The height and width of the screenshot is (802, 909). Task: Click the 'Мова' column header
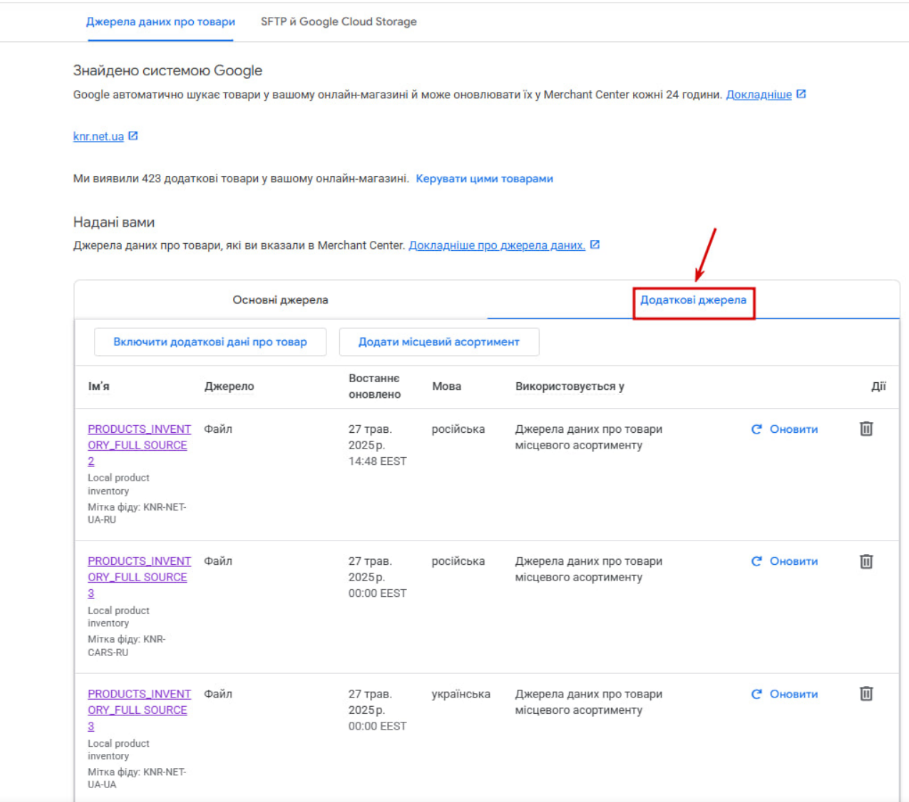tap(446, 386)
